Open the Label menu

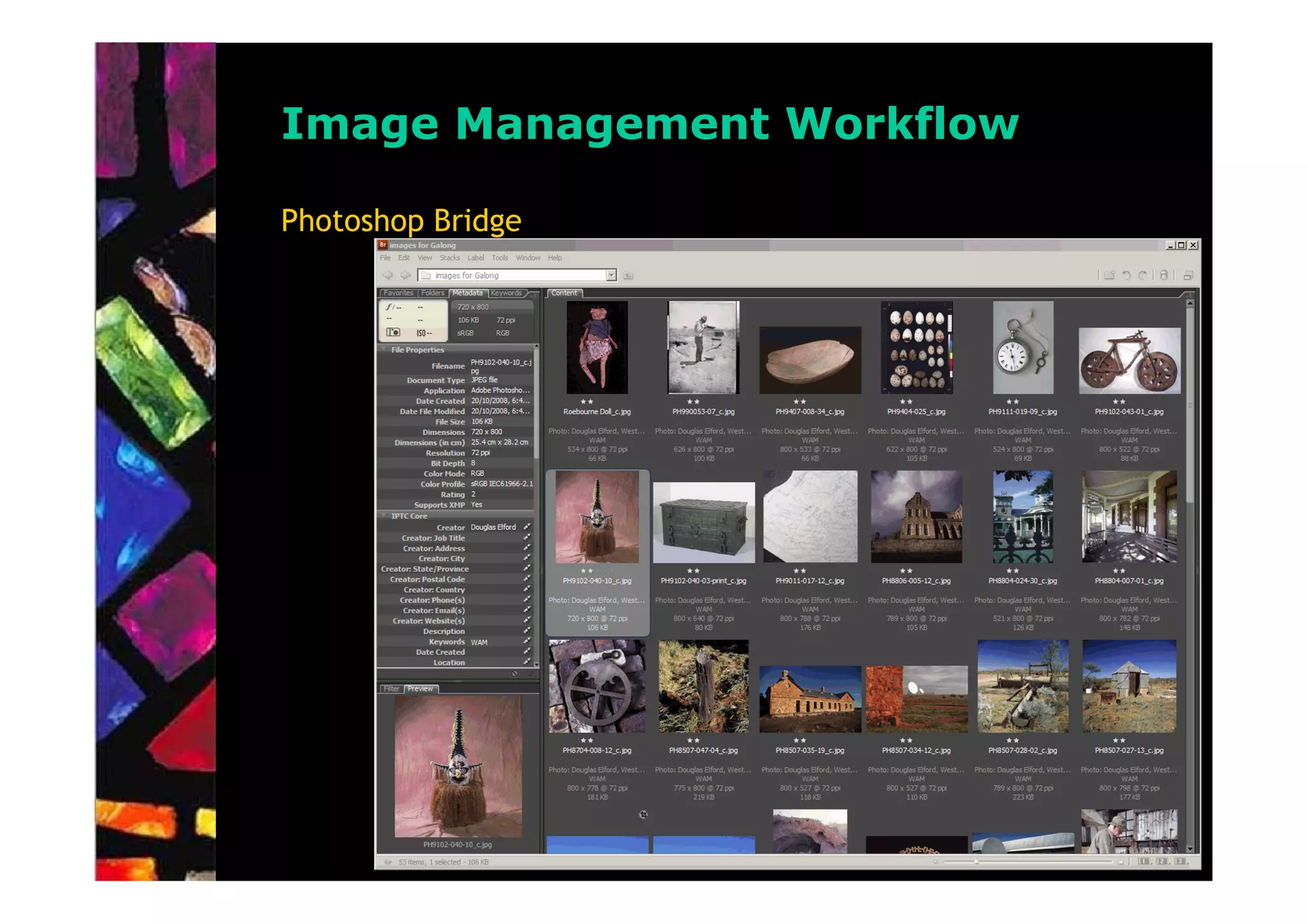click(x=475, y=258)
